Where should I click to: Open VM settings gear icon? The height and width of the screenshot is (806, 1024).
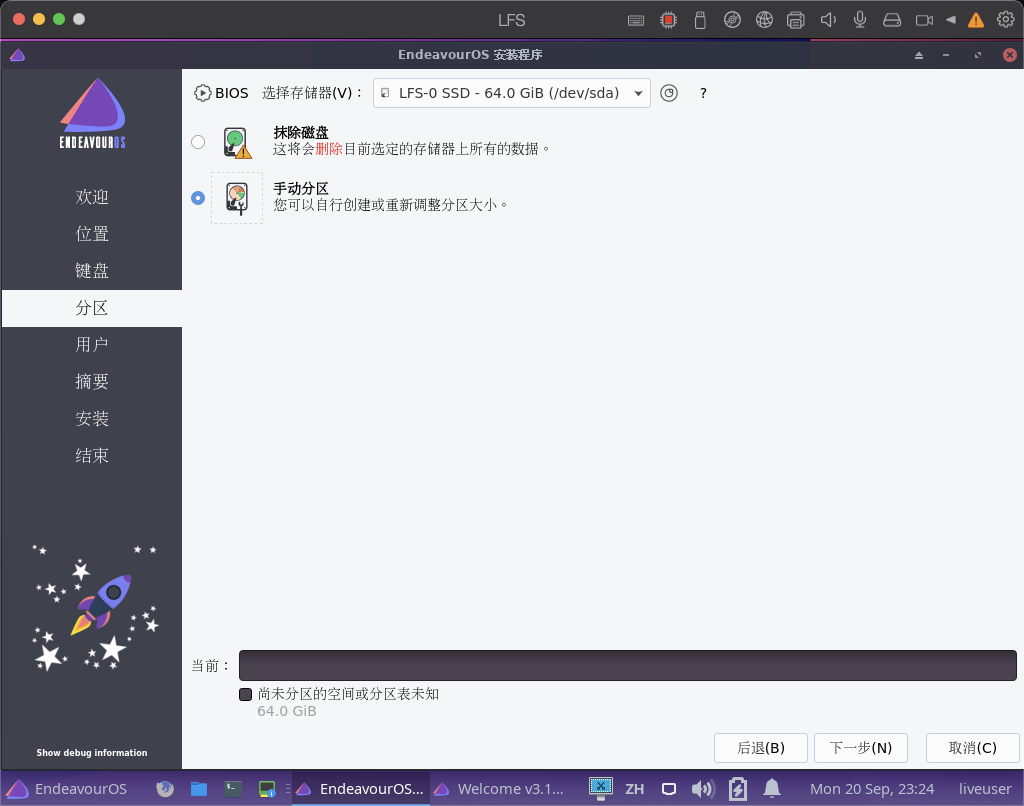point(1006,20)
